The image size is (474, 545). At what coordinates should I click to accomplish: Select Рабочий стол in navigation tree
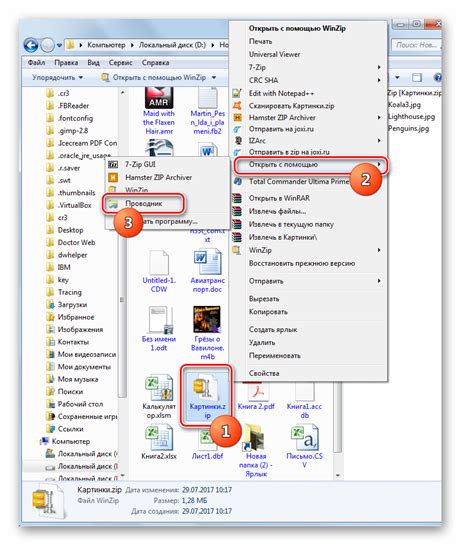point(80,404)
